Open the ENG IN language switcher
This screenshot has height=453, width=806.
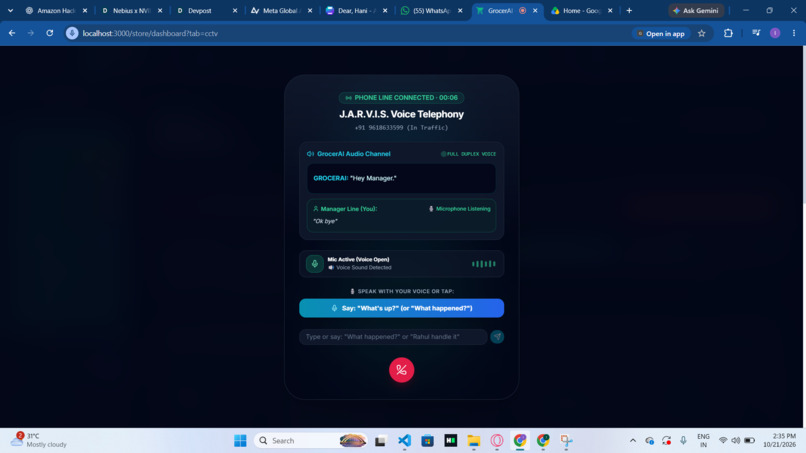point(703,441)
